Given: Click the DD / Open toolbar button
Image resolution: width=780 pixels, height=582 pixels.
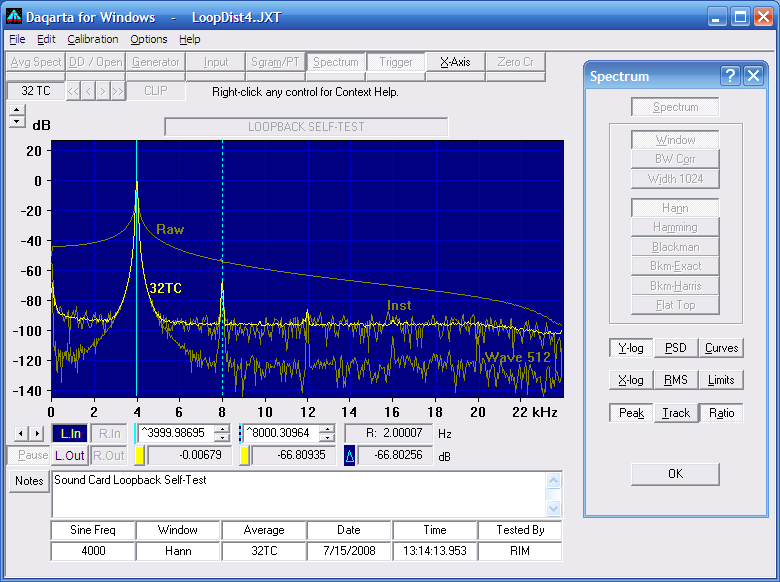Looking at the screenshot, I should (96, 62).
